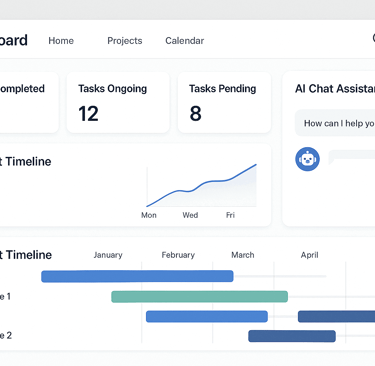Click the line chart in timeline card
The width and height of the screenshot is (375, 366).
coord(201,185)
